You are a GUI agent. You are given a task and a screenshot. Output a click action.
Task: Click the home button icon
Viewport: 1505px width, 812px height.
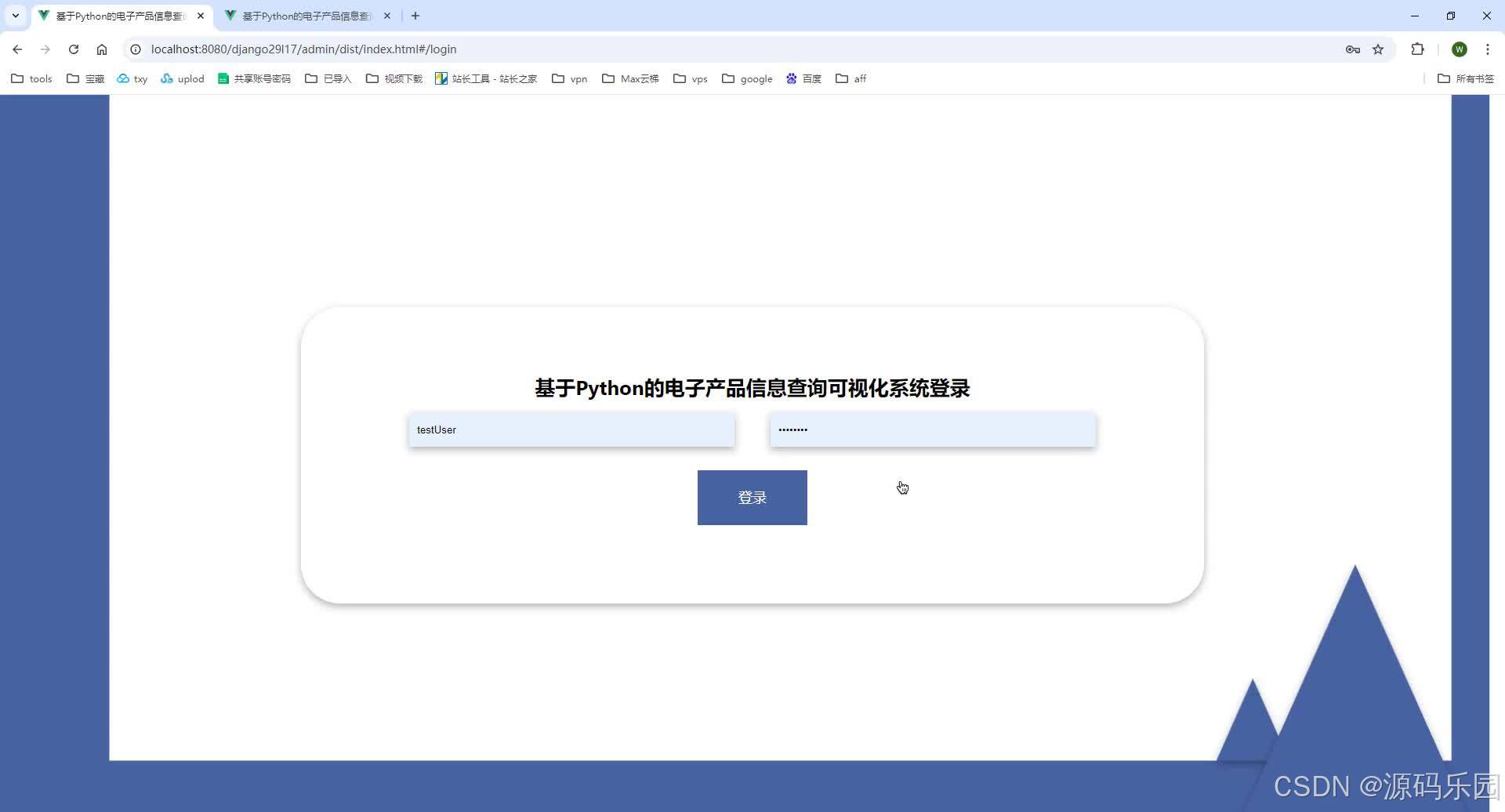(x=102, y=49)
